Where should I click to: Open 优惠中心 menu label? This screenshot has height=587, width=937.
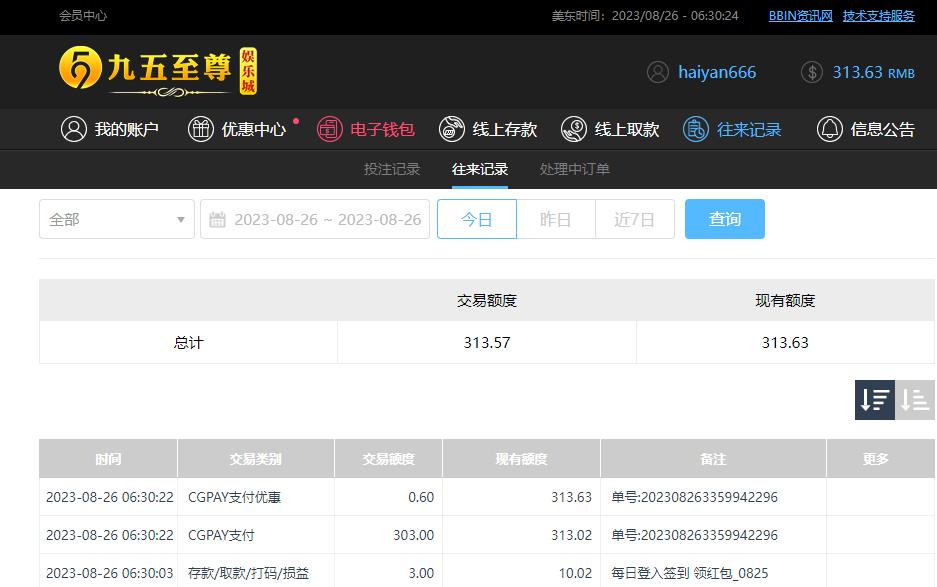[253, 129]
